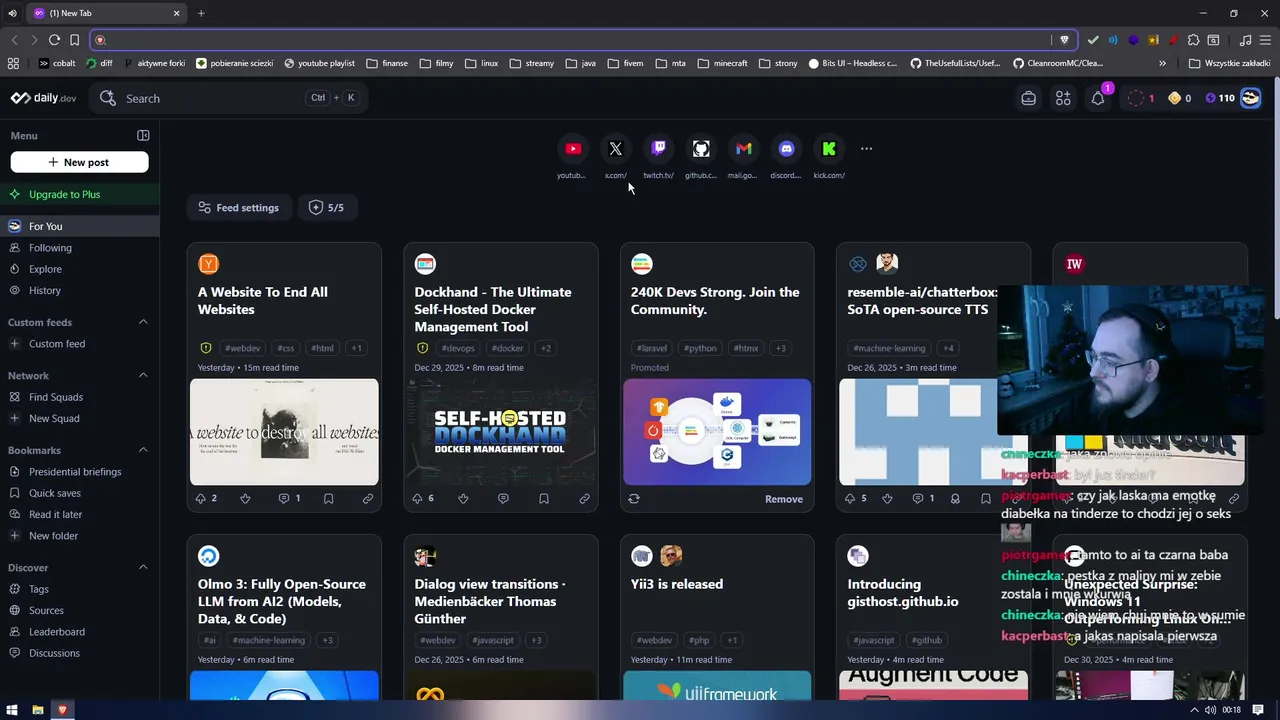Open the Kick shortcut icon
Viewport: 1280px width, 720px height.
pos(829,149)
